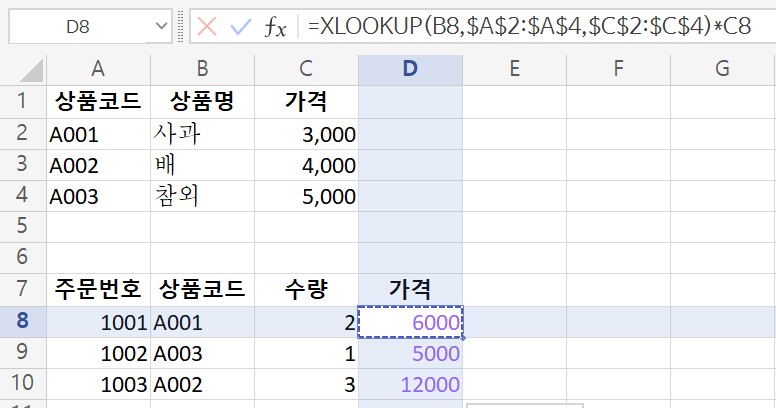Select all cells with corner triangle
Screen dimensions: 776x408
[x=31, y=70]
